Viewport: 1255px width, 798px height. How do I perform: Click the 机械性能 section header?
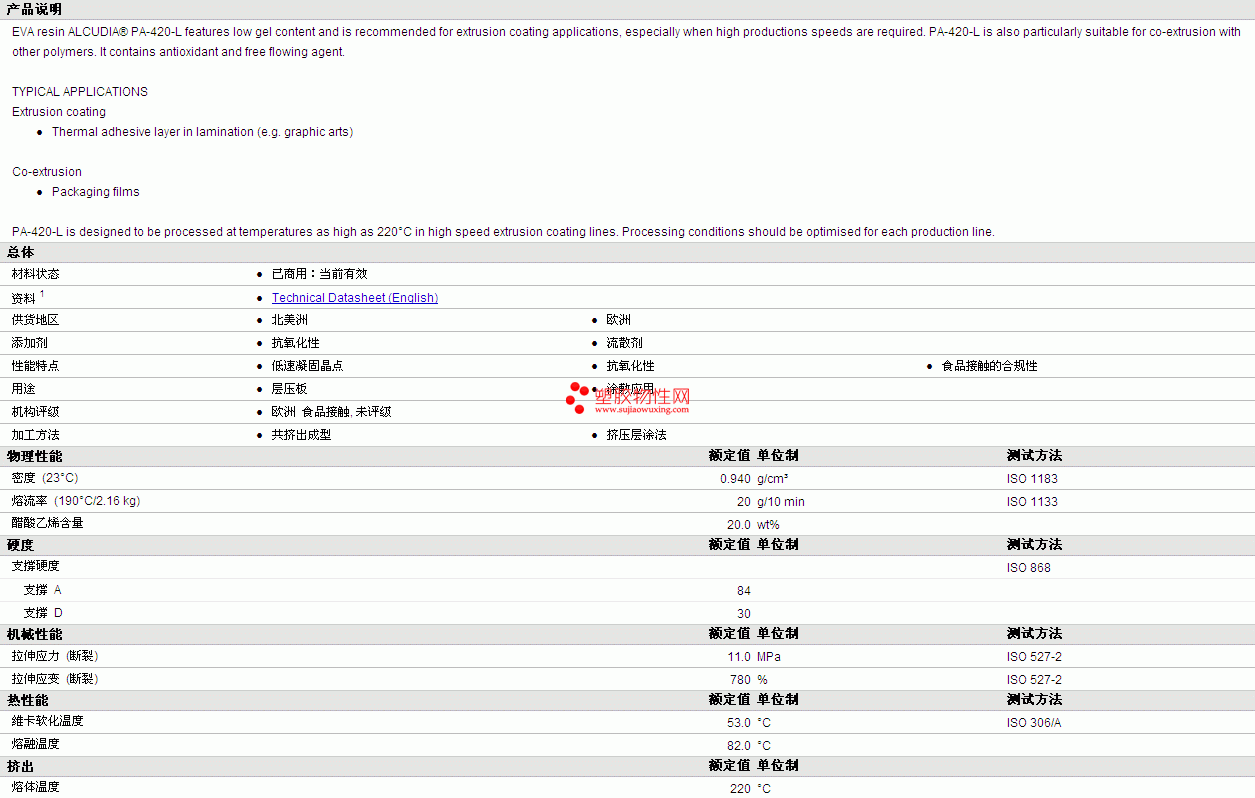click(35, 634)
